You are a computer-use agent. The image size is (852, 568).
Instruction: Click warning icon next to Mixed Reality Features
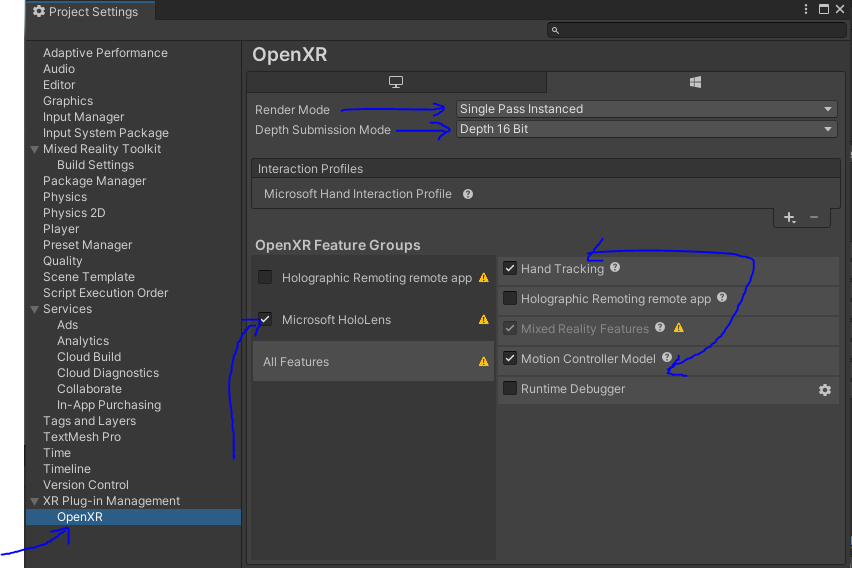click(x=679, y=328)
